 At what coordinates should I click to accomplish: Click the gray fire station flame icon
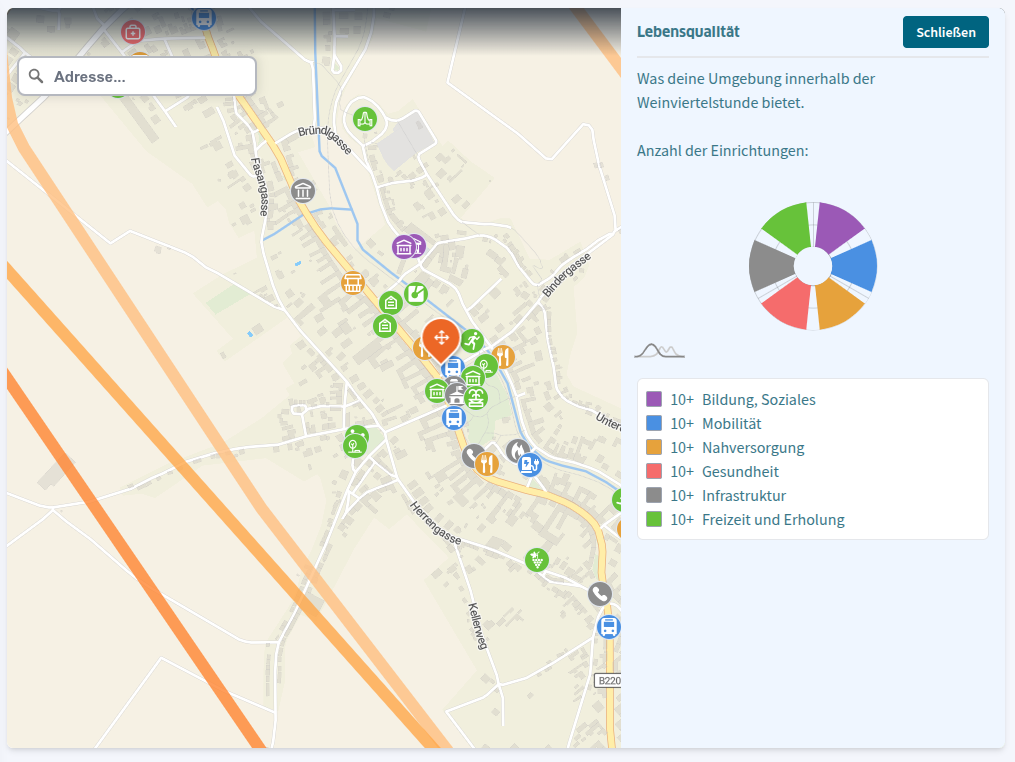[517, 451]
